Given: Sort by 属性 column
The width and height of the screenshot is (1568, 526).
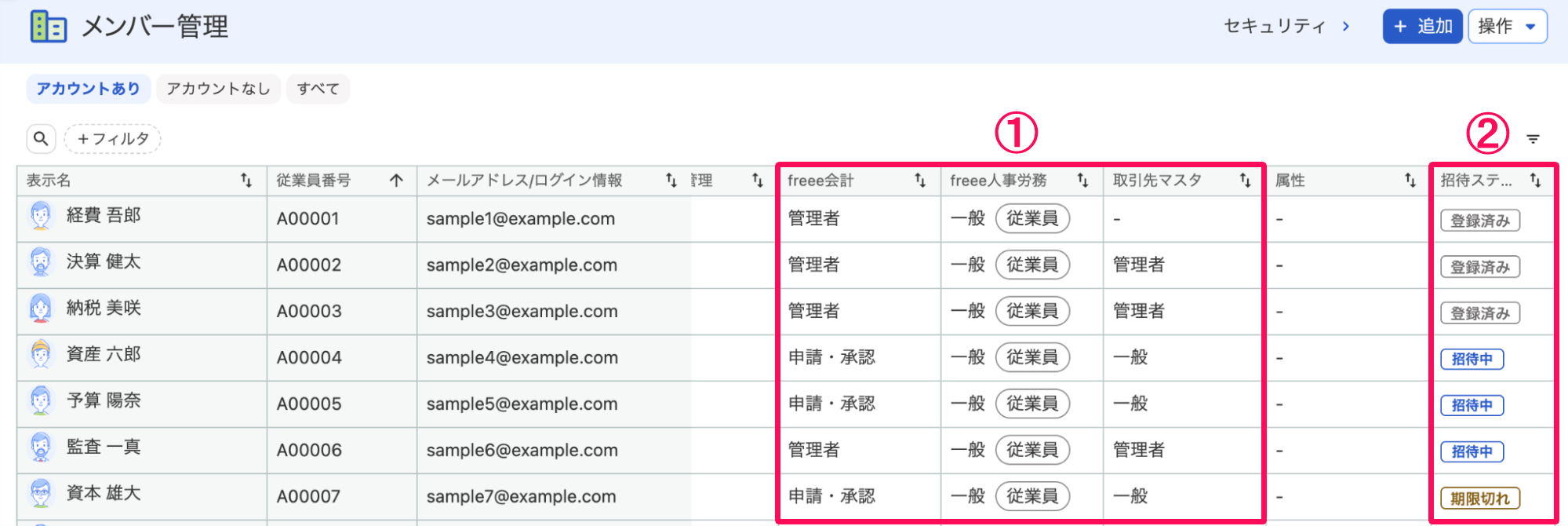Looking at the screenshot, I should [x=1410, y=181].
